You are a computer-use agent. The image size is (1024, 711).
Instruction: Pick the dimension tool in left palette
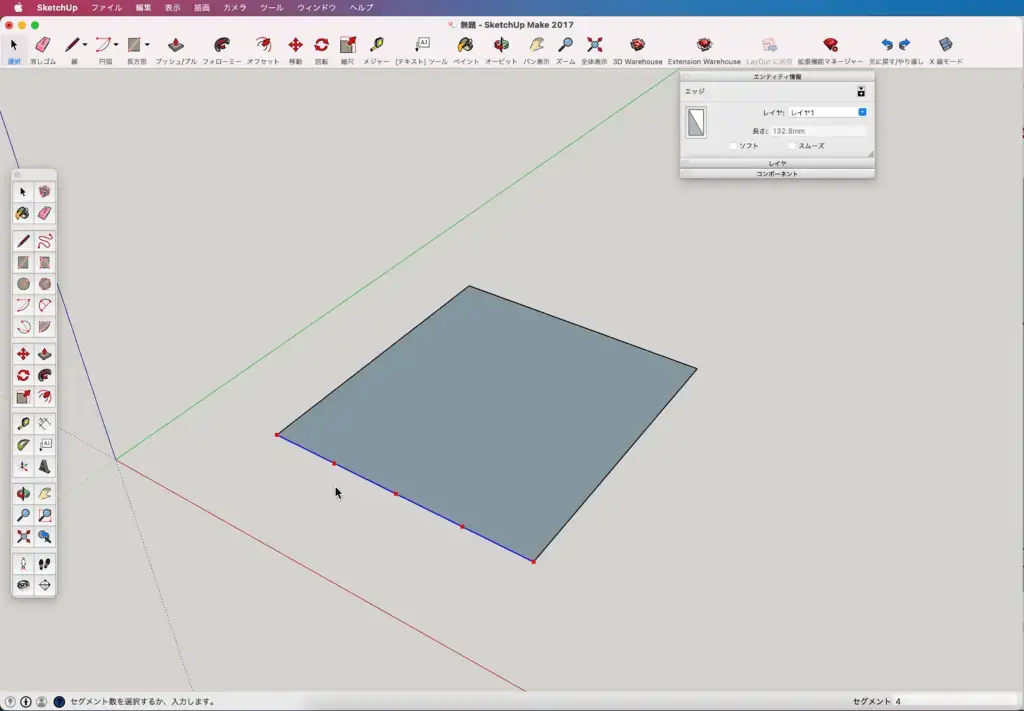point(44,423)
